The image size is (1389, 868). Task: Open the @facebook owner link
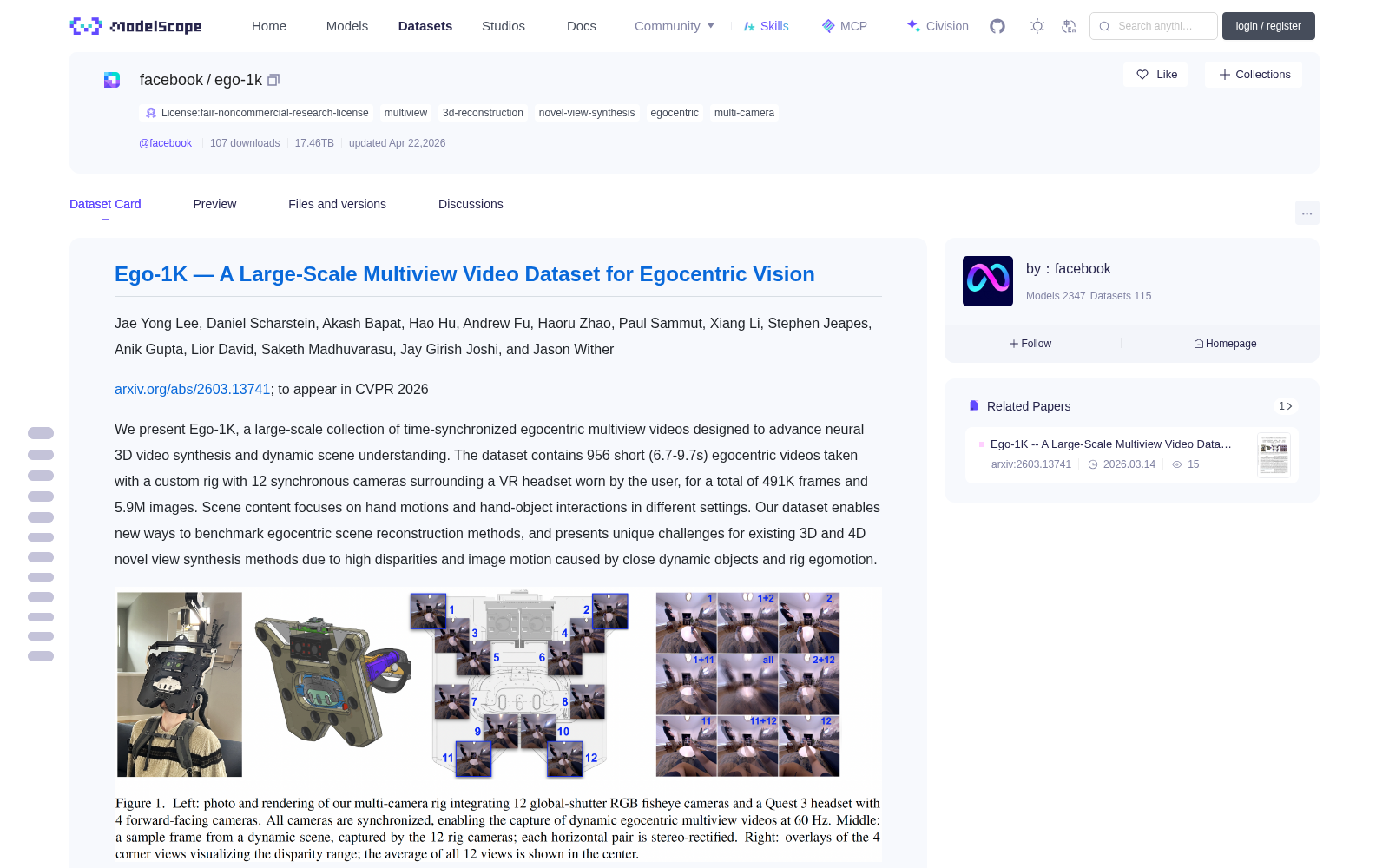coord(165,143)
